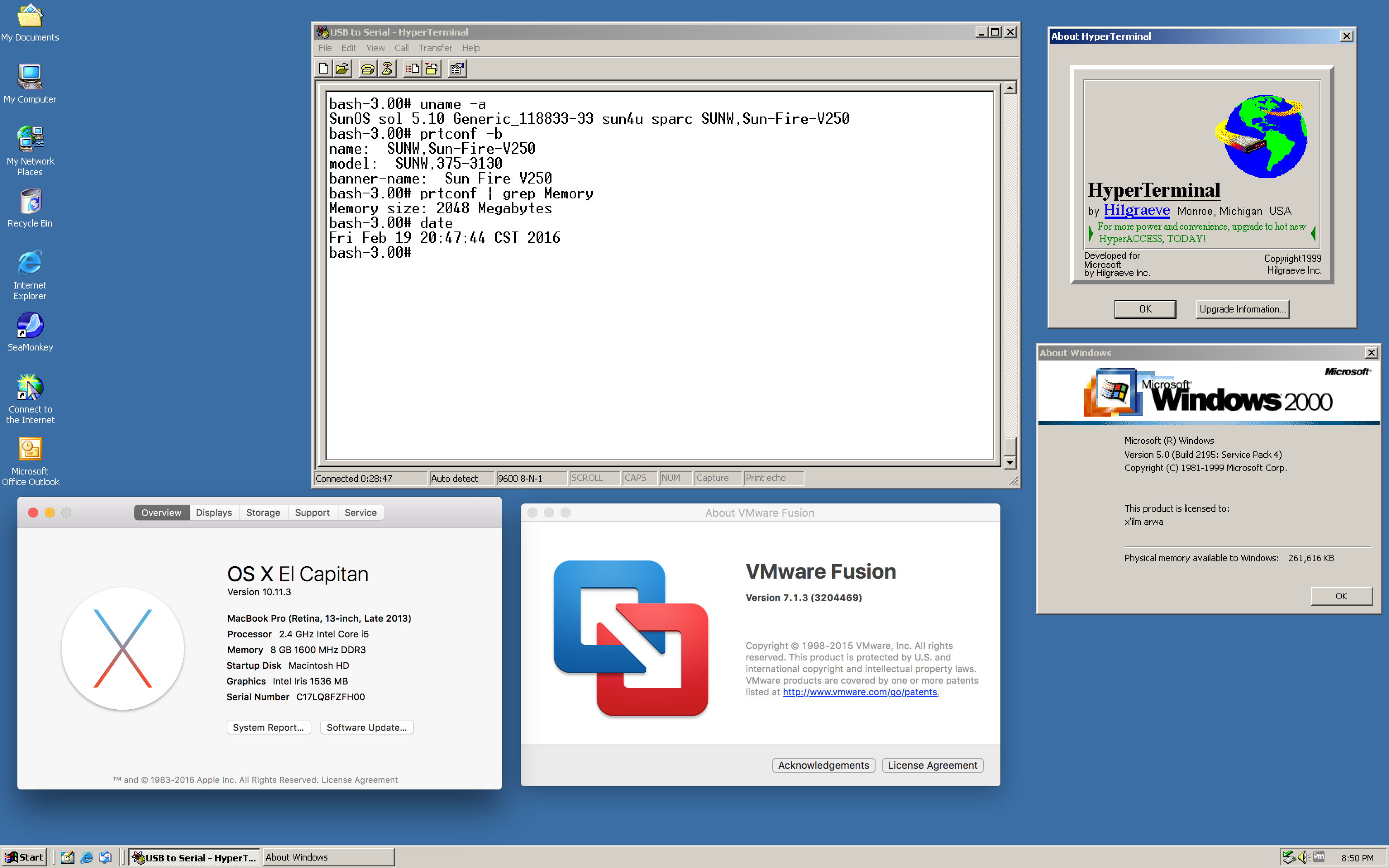Click the Auto detect status bar entry
The width and height of the screenshot is (1389, 868).
[x=461, y=478]
